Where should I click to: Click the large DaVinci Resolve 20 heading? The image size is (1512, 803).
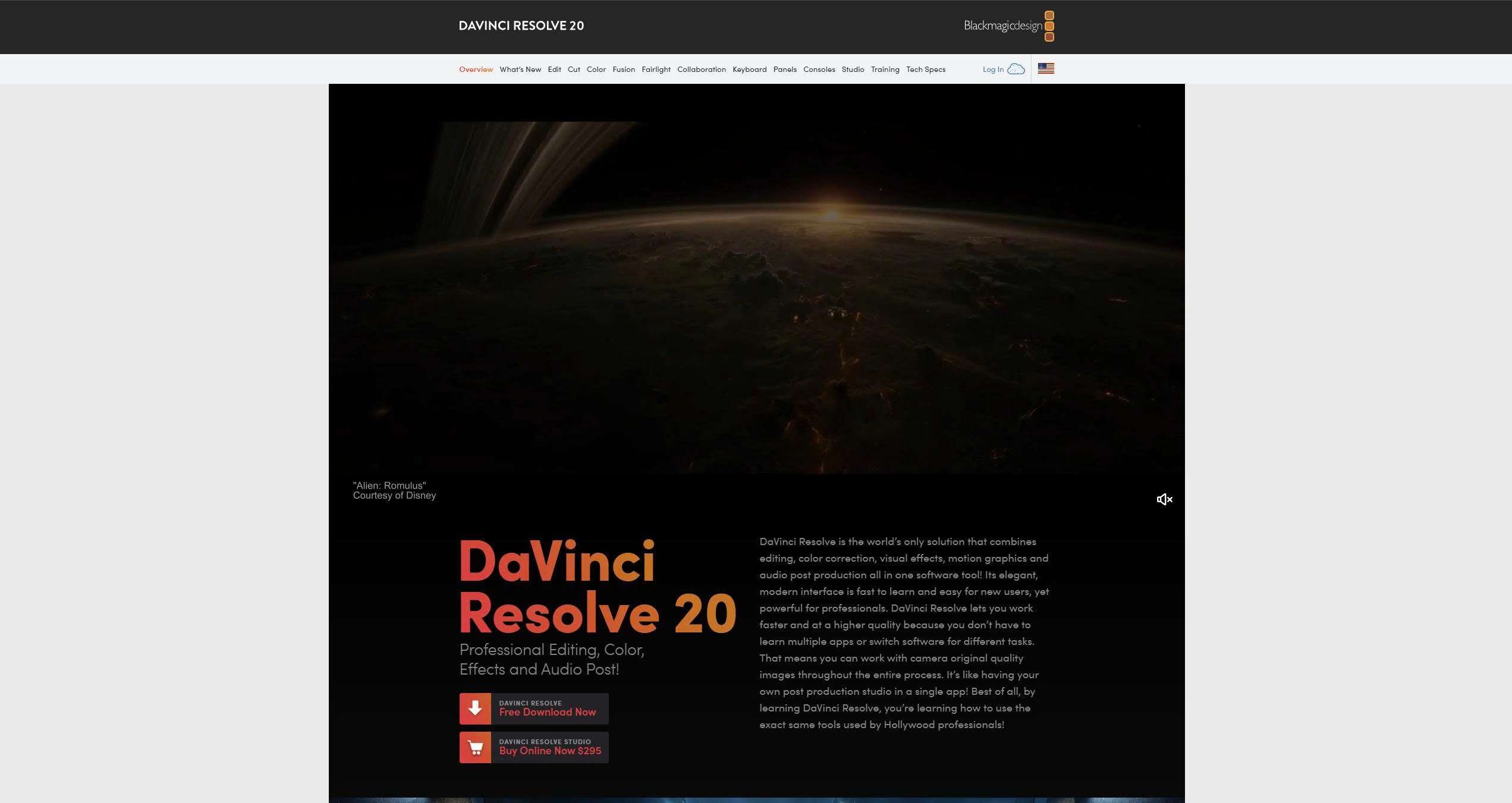pyautogui.click(x=598, y=587)
